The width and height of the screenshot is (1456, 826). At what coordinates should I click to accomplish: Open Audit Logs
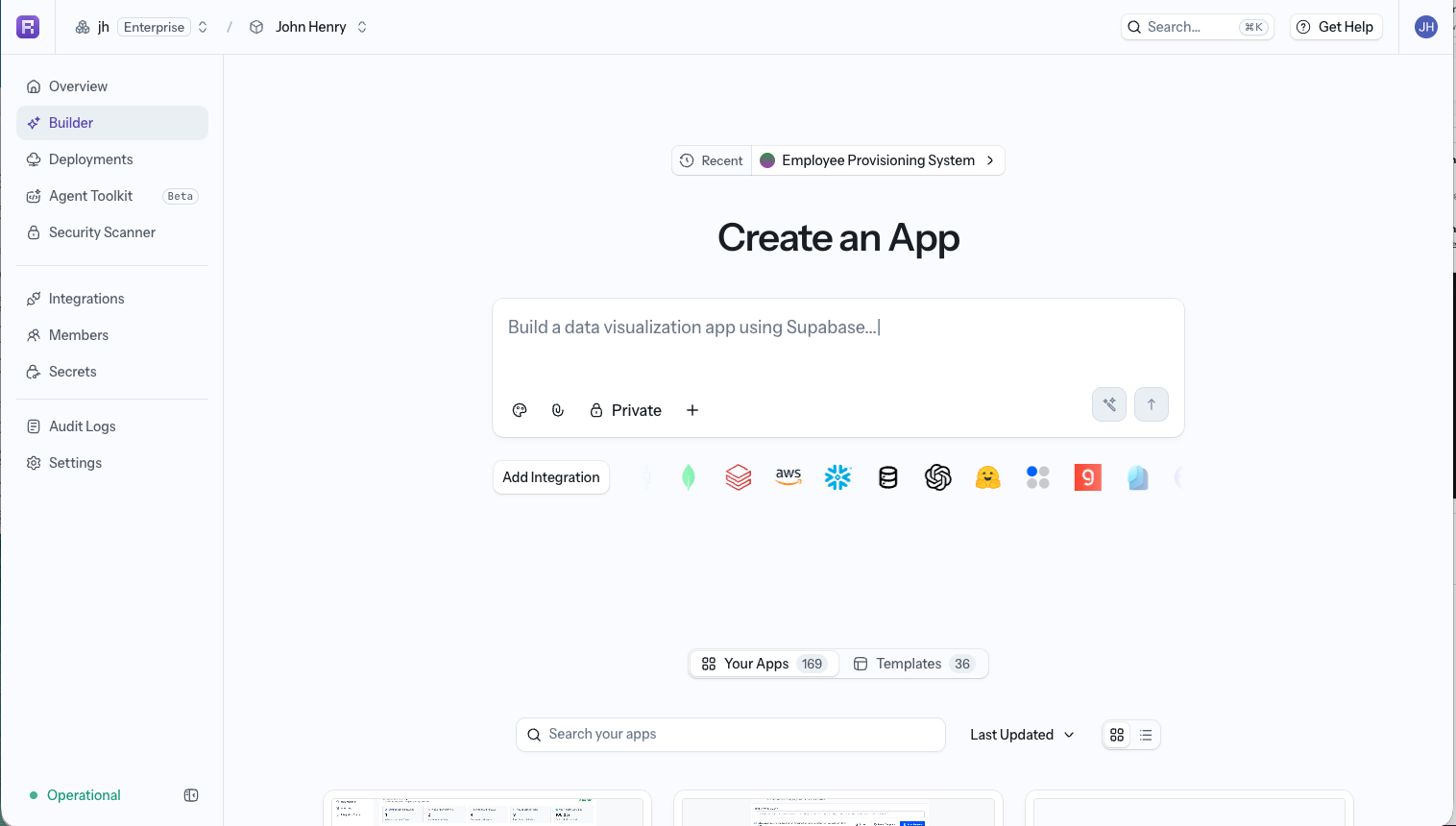112,426
